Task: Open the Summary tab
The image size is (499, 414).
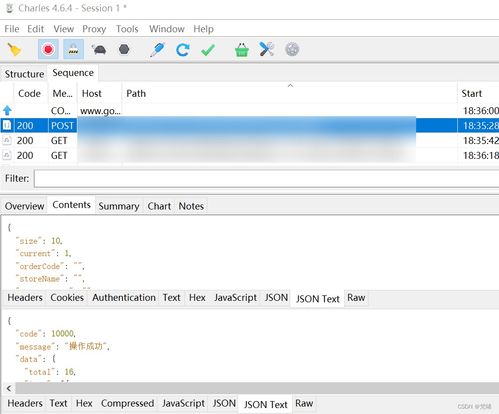Action: (119, 206)
